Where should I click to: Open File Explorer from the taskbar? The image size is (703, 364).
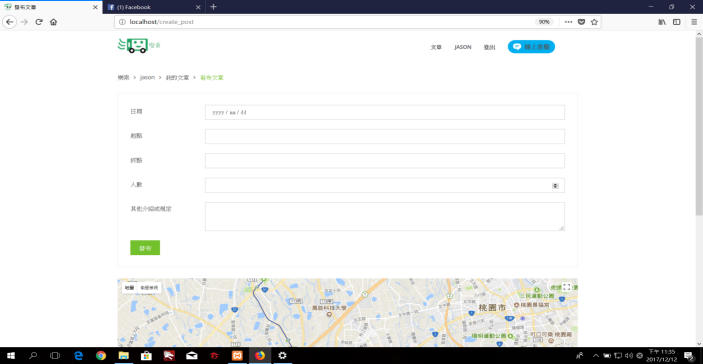pos(123,355)
